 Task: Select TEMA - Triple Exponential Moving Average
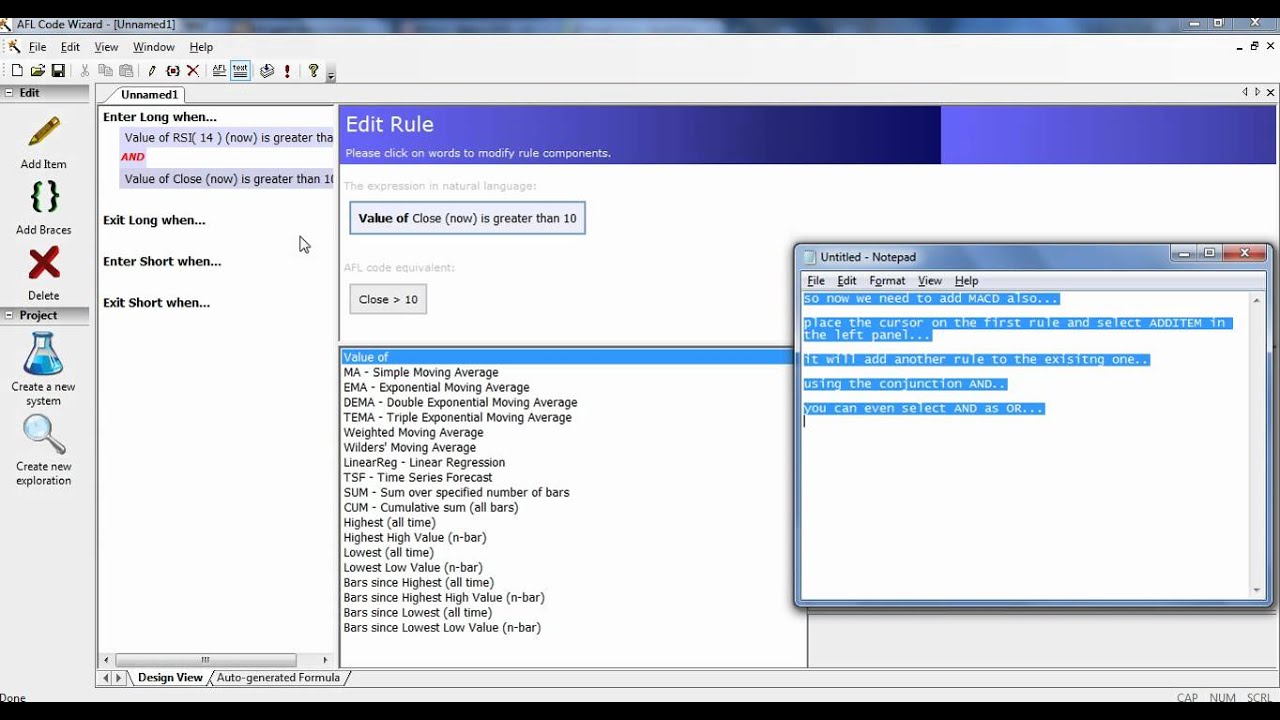(x=458, y=417)
